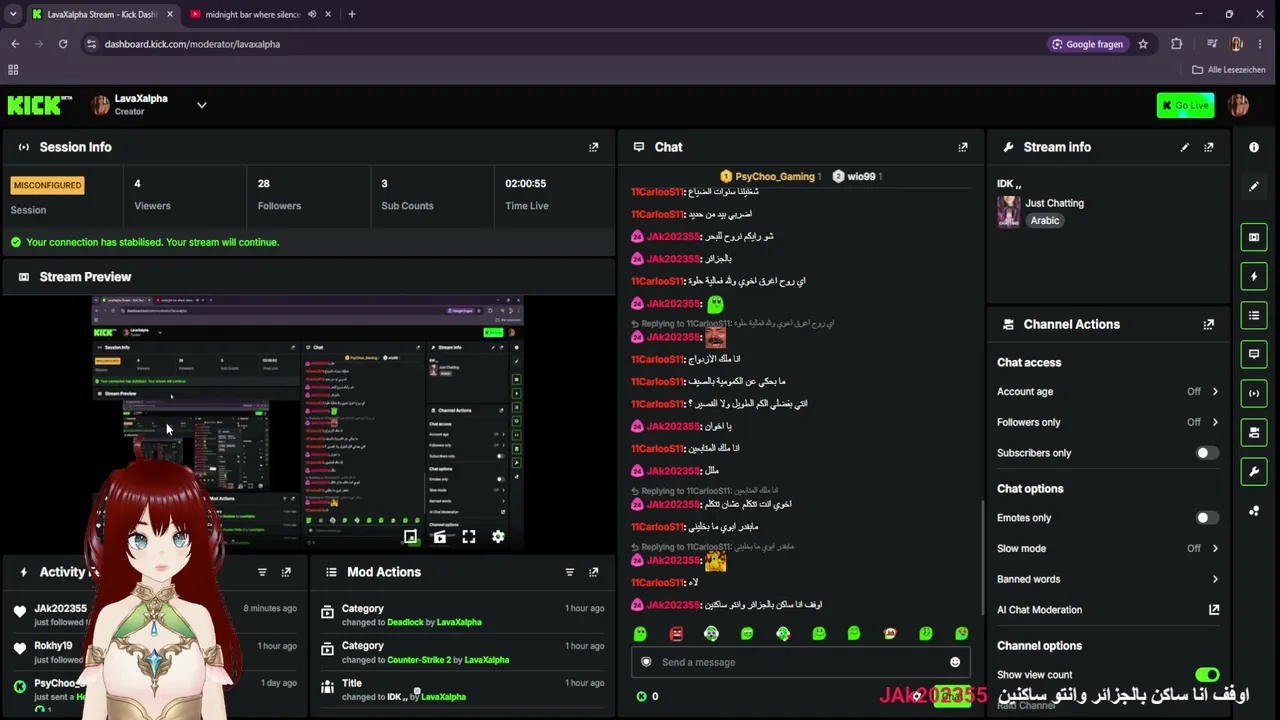Pop out the Session Info panel

point(594,147)
